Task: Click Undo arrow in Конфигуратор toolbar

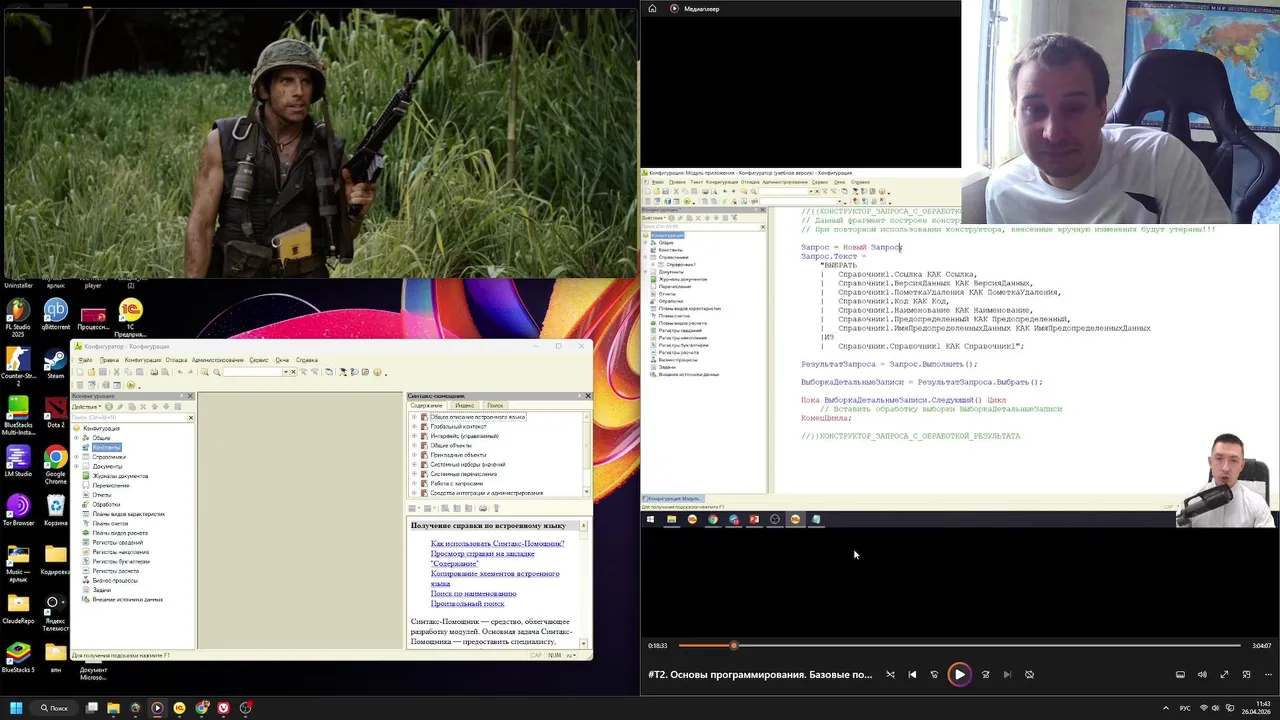Action: (180, 372)
